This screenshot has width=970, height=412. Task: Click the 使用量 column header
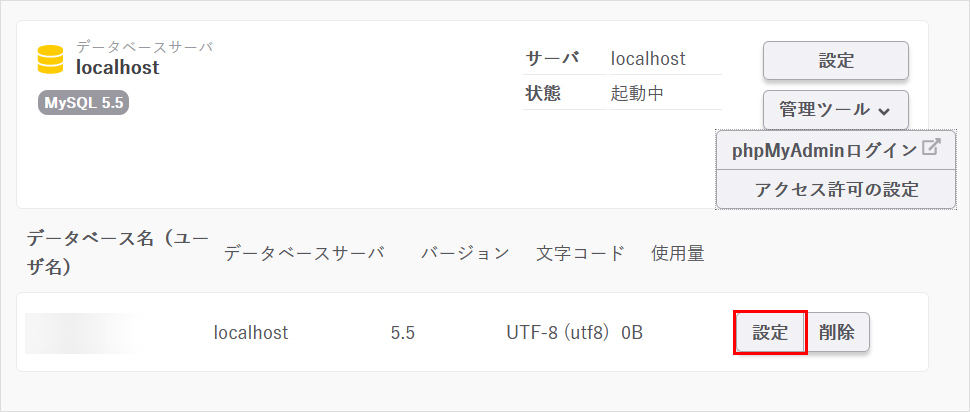point(677,254)
